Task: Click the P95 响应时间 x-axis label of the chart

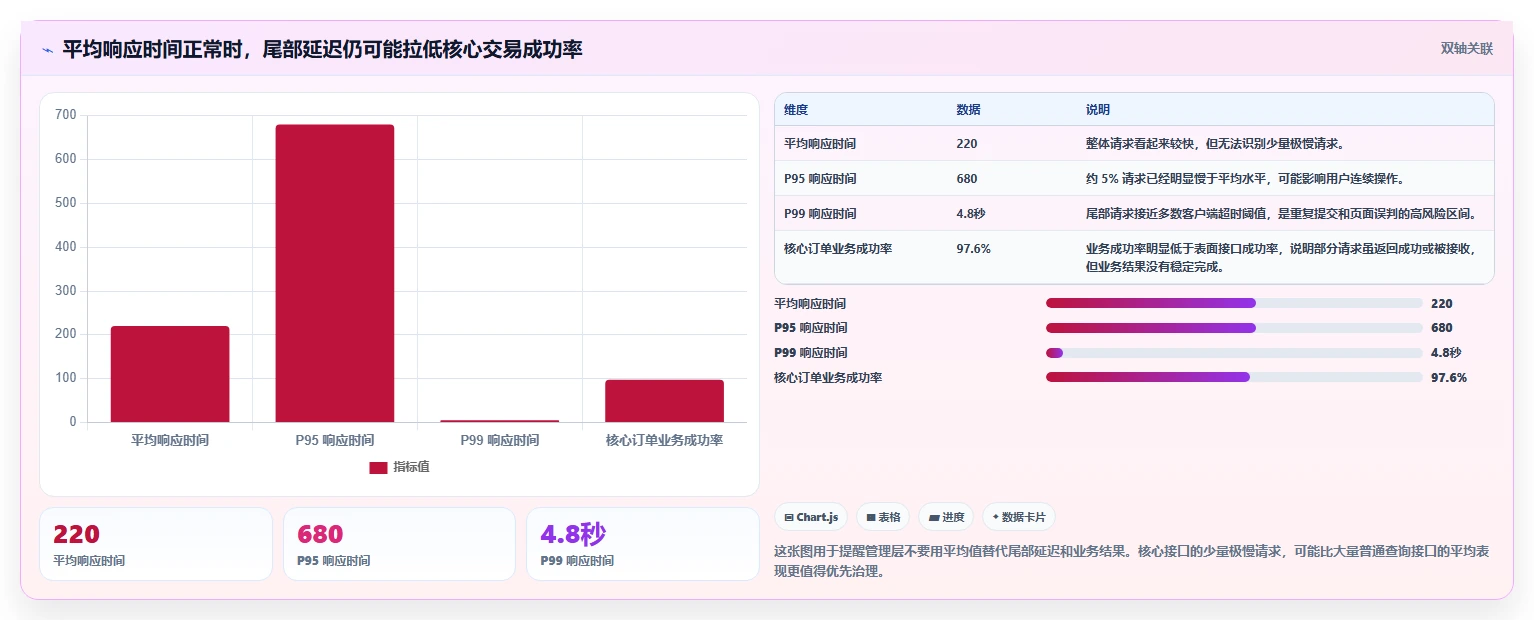Action: [335, 440]
